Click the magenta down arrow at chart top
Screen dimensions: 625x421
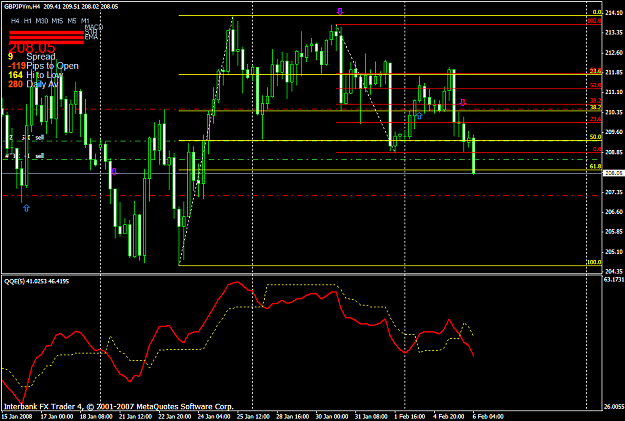tap(340, 12)
